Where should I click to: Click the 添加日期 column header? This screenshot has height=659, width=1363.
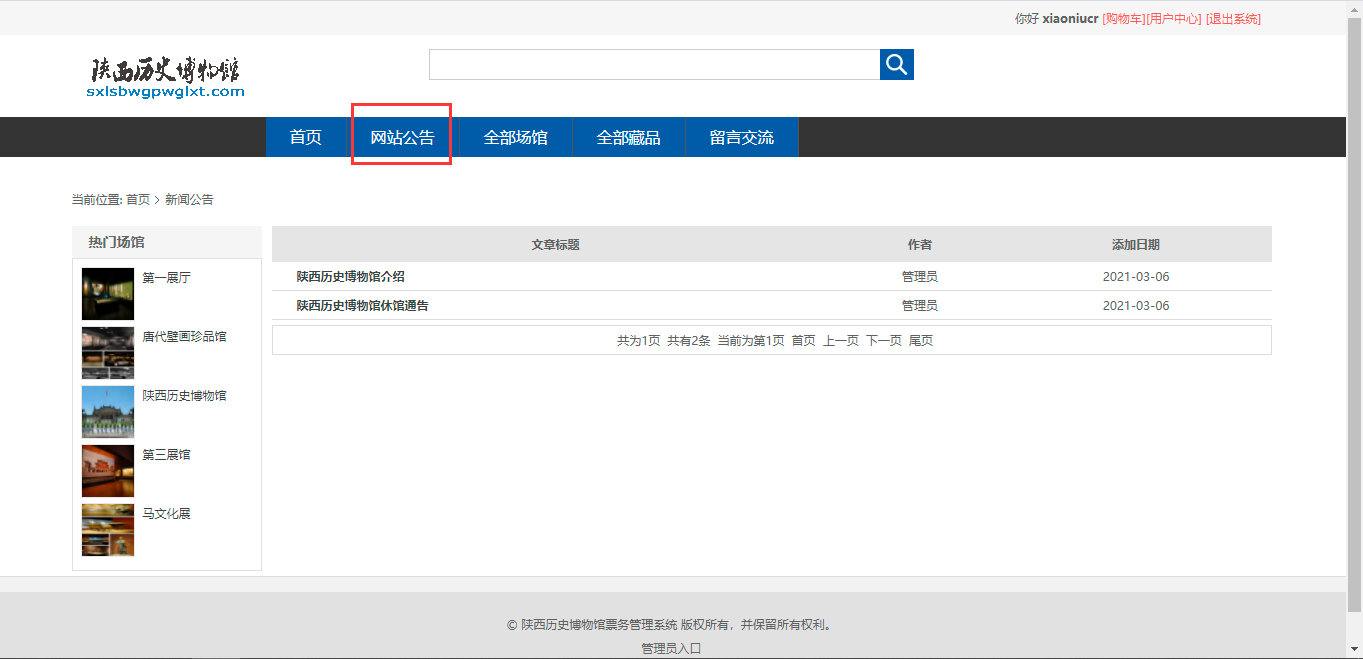click(x=1136, y=245)
